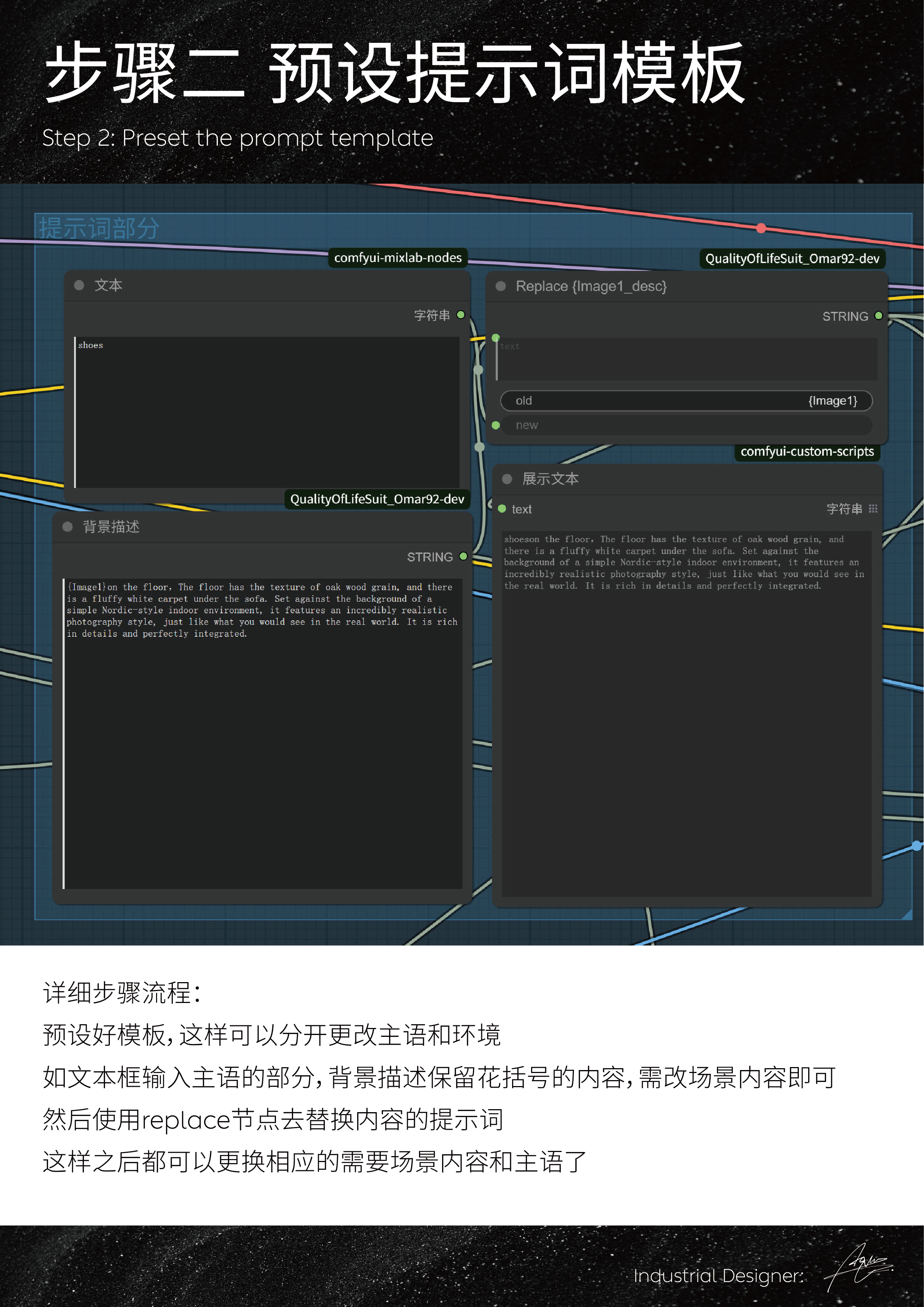Click the STRING output socket on 背景描述 node
The image size is (924, 1307).
click(x=463, y=557)
